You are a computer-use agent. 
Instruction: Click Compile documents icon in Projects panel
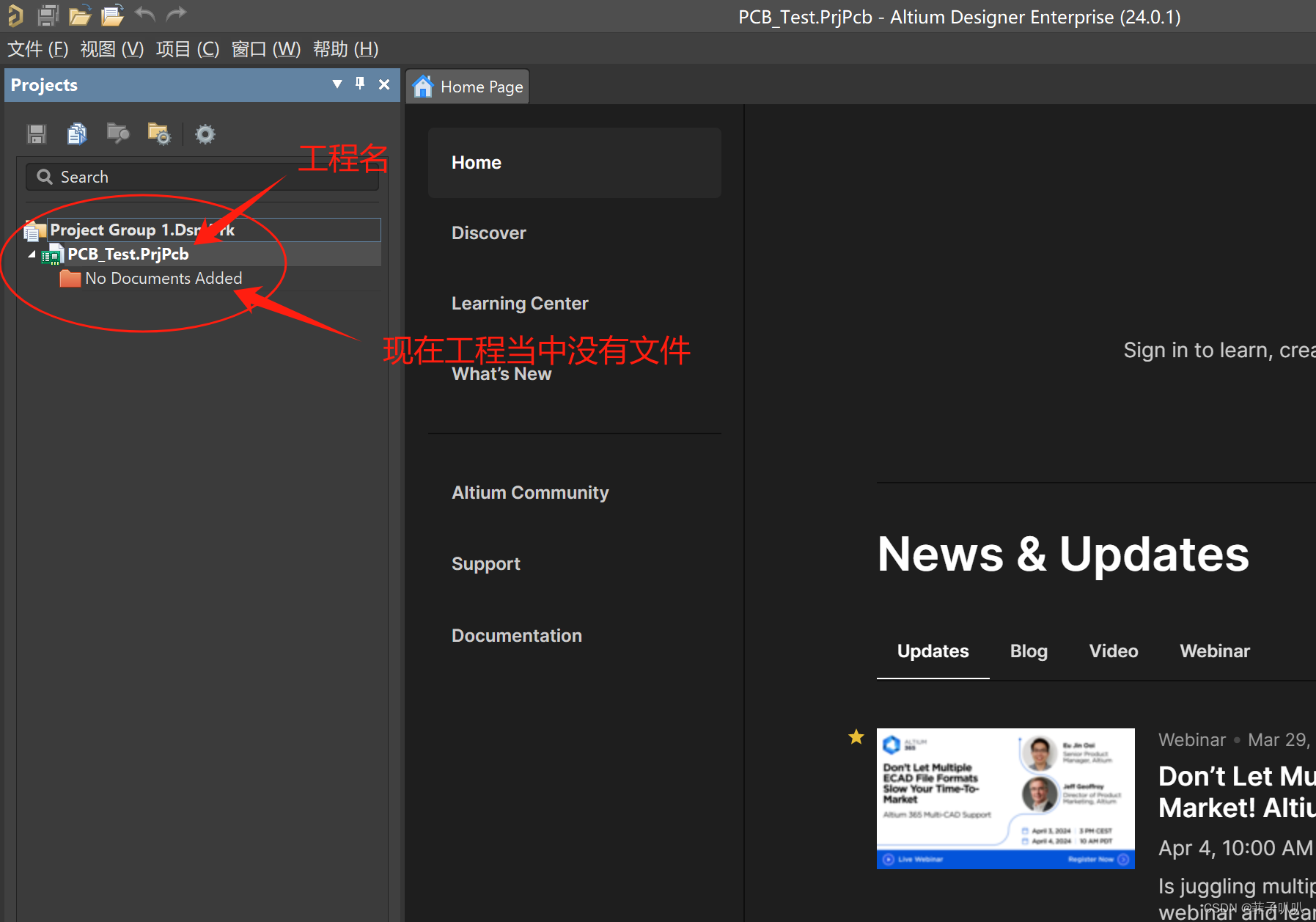77,133
